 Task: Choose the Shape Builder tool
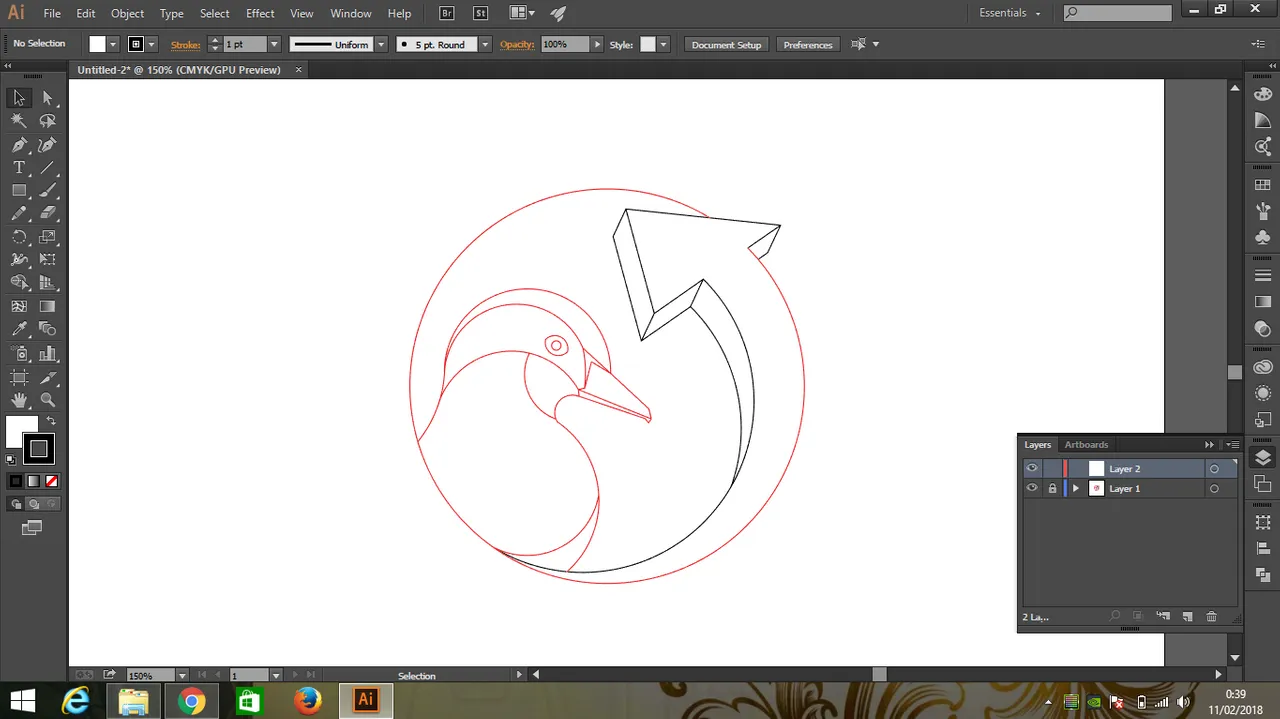click(19, 283)
